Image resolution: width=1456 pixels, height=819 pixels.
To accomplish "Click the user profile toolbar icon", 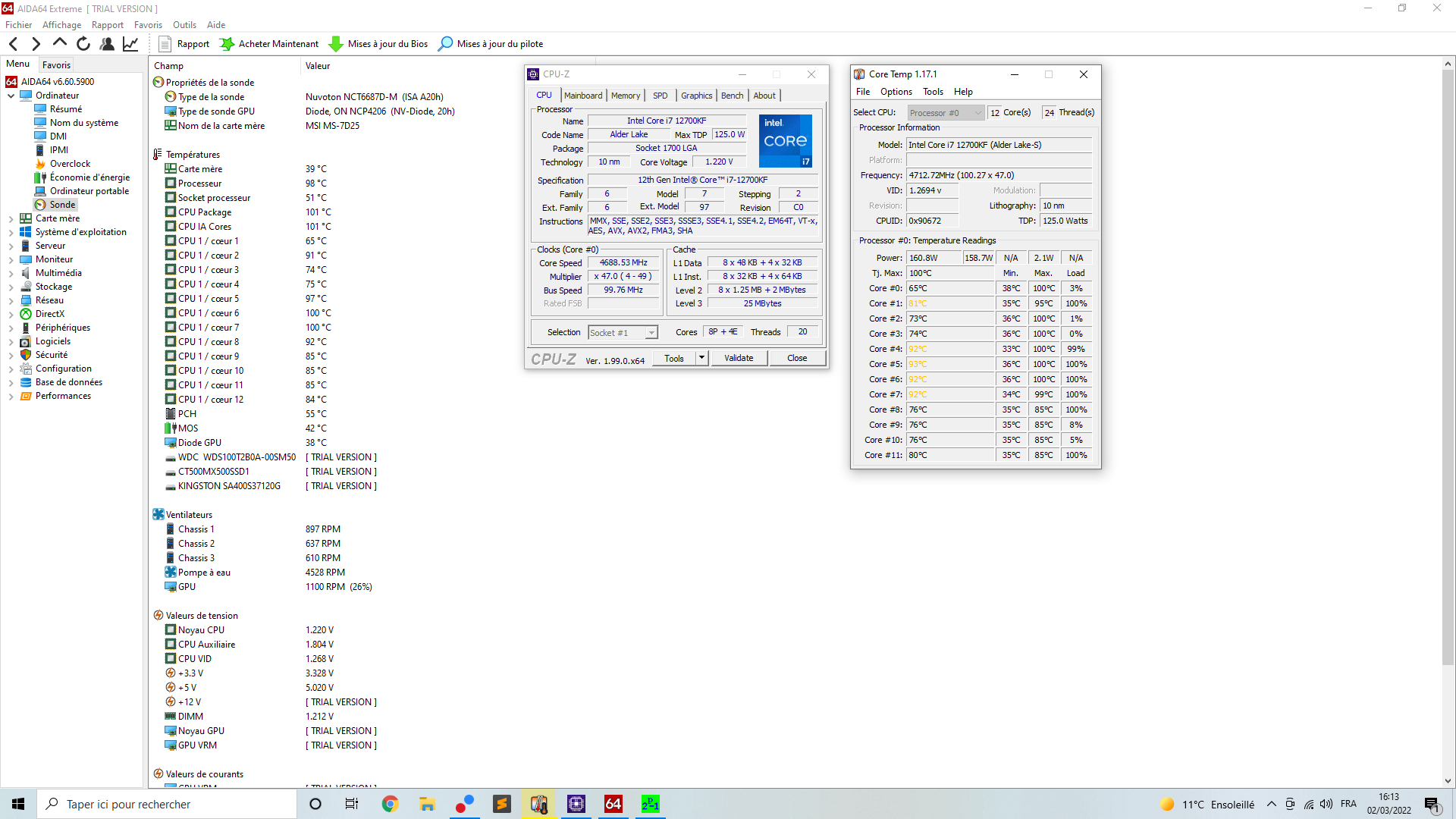I will (107, 44).
